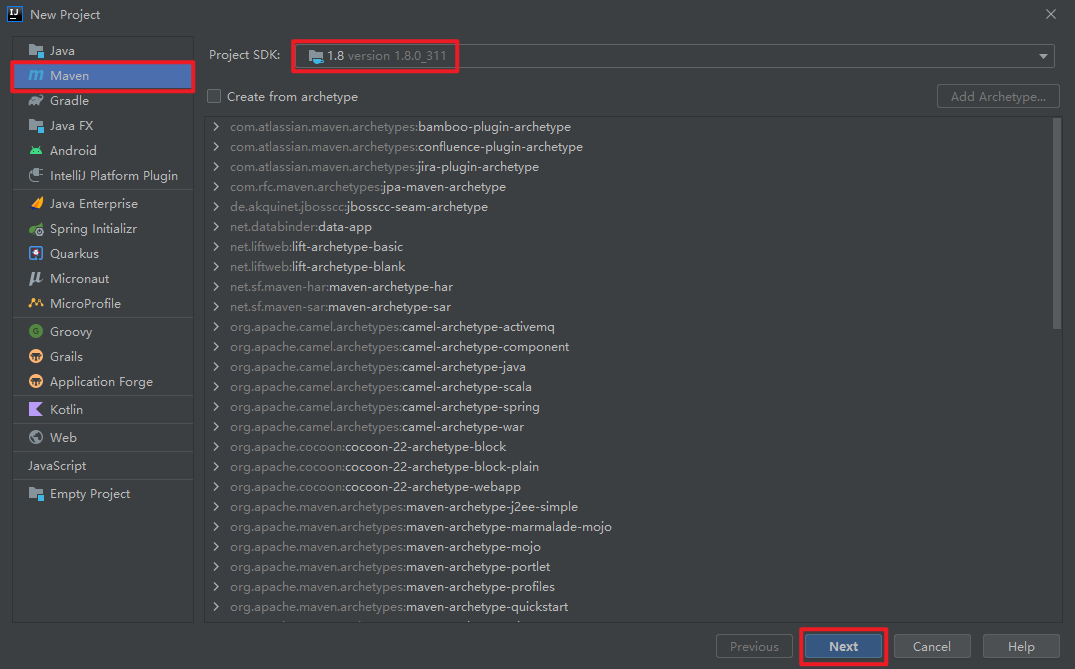The width and height of the screenshot is (1075, 669).
Task: Select Spring Initializr project type label
Action: pyautogui.click(x=93, y=229)
